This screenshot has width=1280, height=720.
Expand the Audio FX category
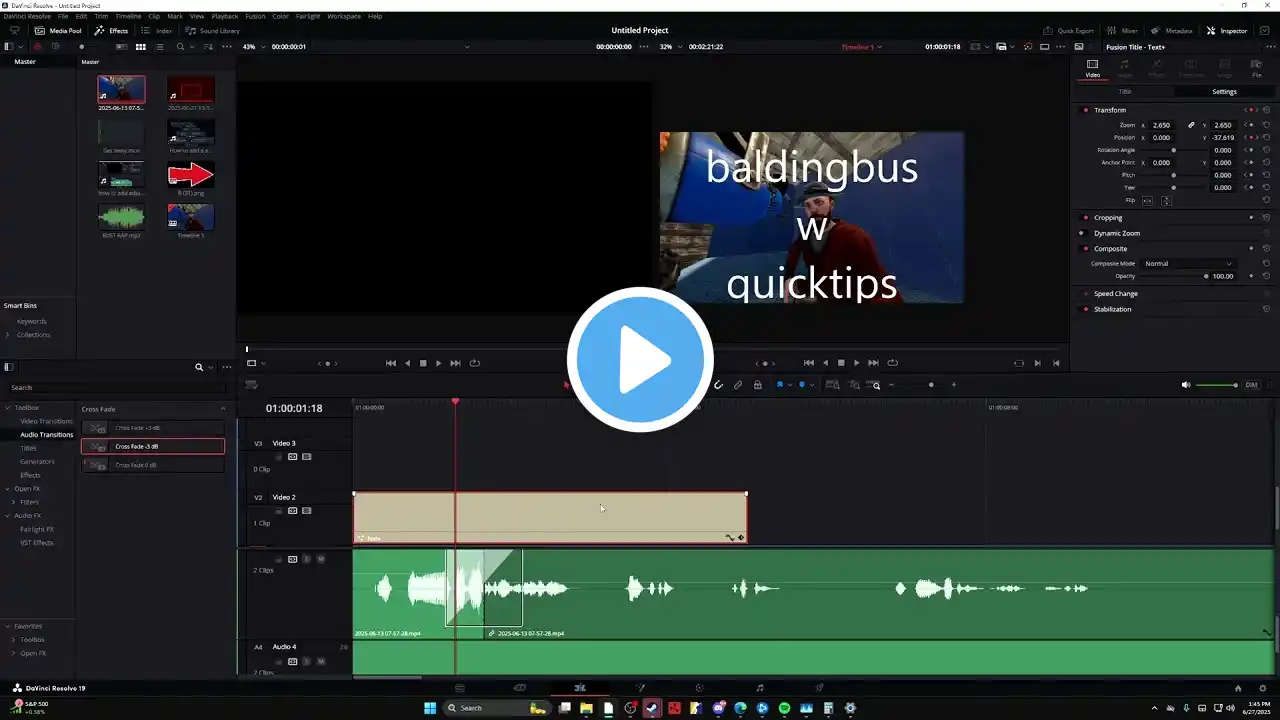6,516
